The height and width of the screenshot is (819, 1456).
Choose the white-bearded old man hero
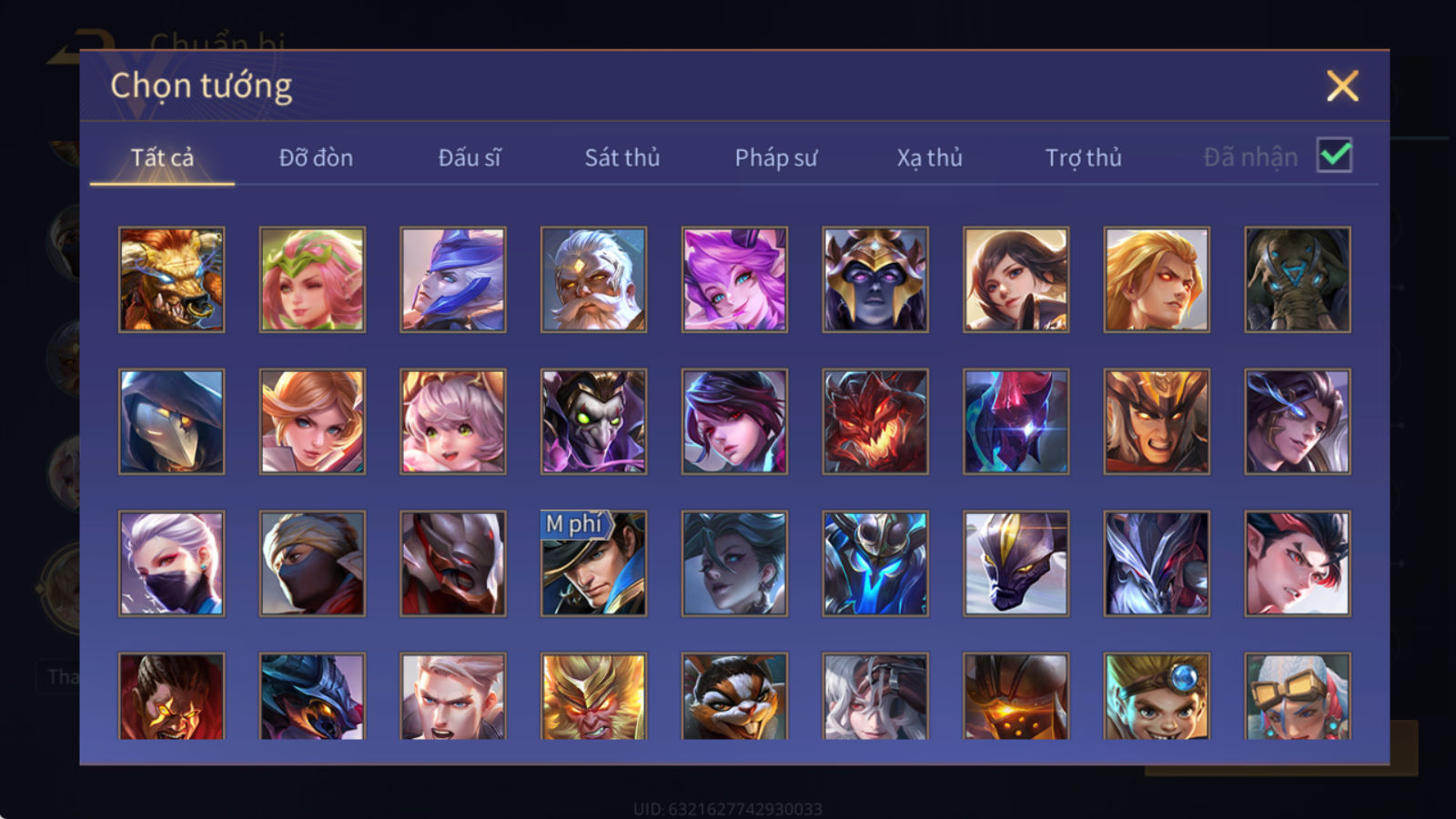tap(593, 279)
